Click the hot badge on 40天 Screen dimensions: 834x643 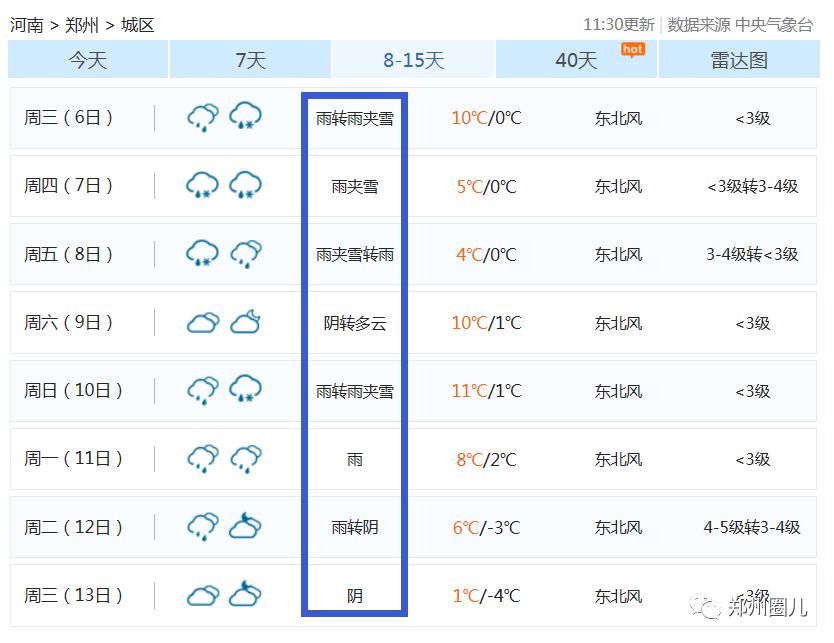[x=632, y=49]
